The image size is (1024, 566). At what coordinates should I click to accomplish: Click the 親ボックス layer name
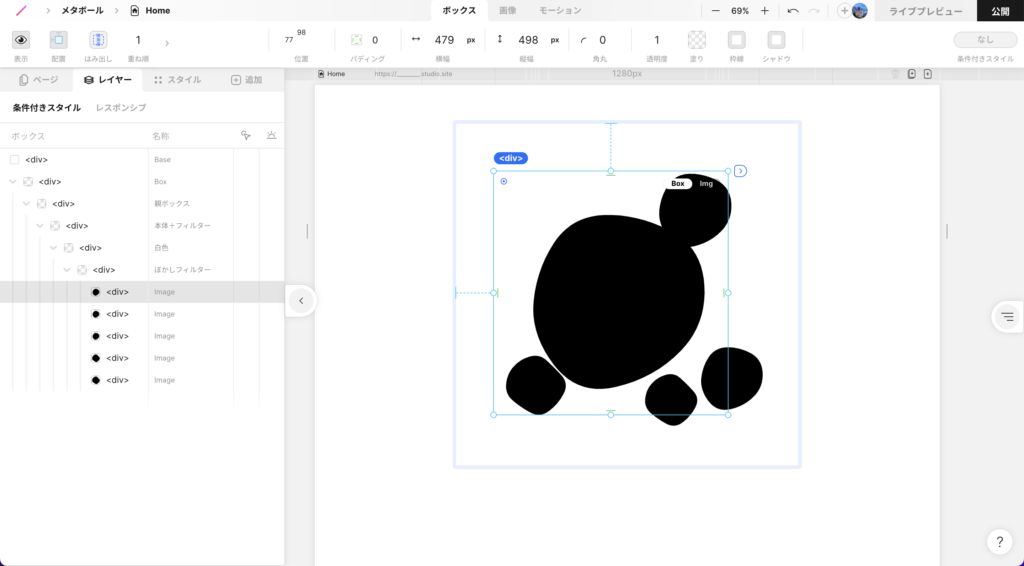click(x=172, y=204)
